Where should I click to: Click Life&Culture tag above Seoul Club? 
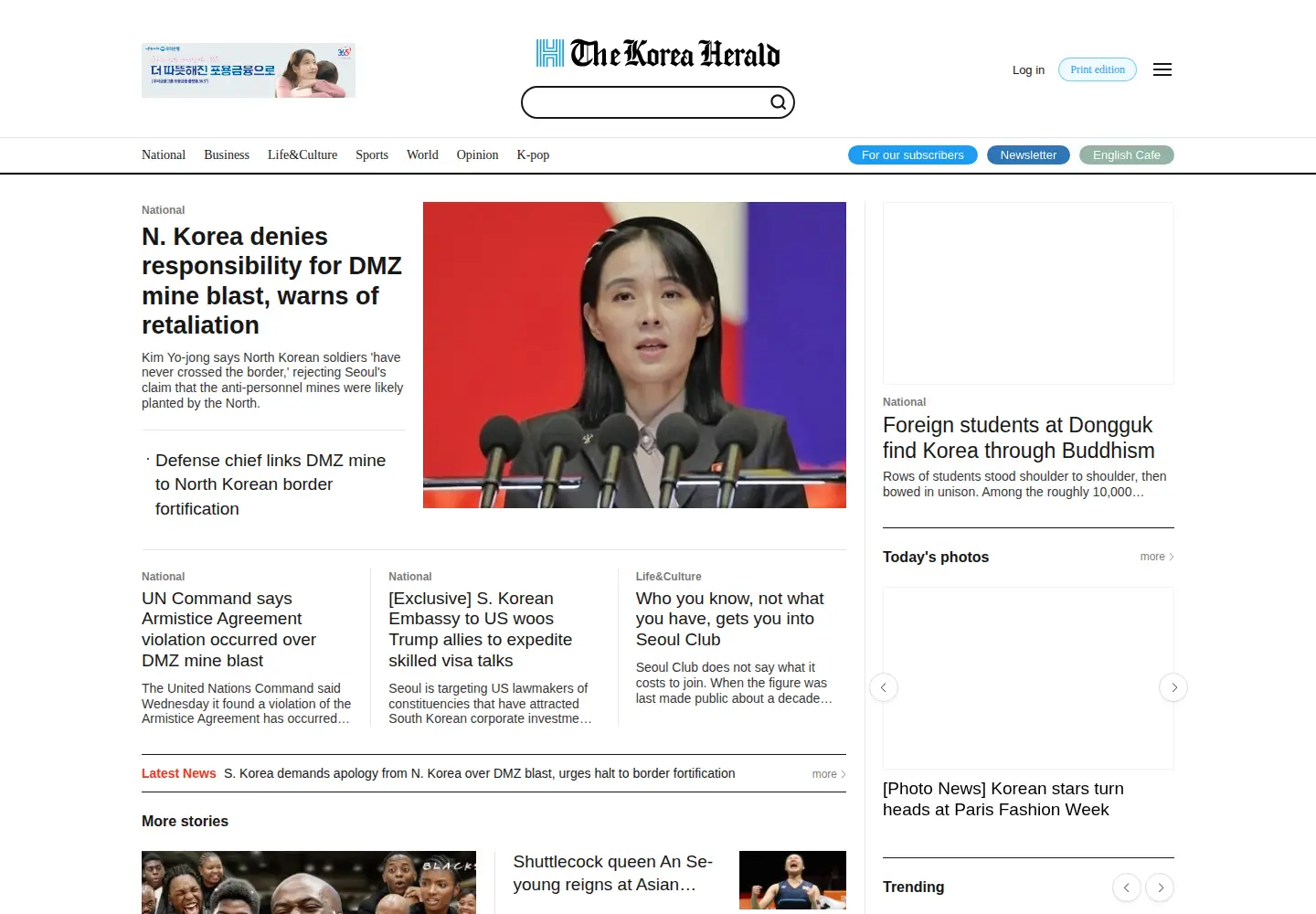pyautogui.click(x=669, y=577)
